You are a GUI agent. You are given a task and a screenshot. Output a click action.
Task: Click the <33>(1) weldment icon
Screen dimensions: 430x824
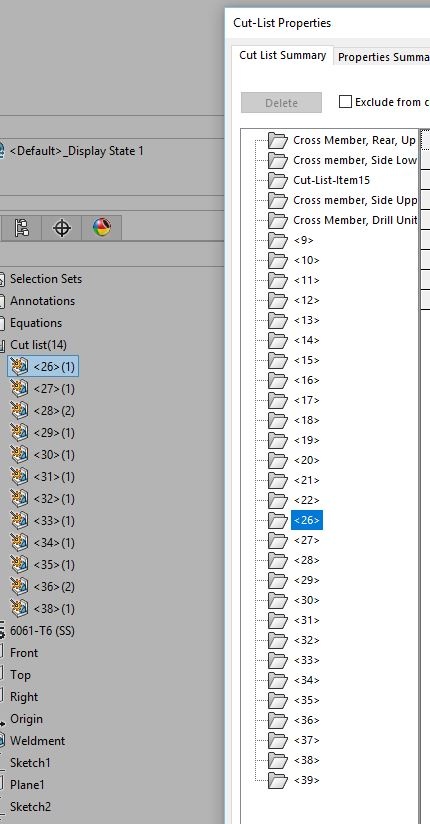(x=19, y=521)
